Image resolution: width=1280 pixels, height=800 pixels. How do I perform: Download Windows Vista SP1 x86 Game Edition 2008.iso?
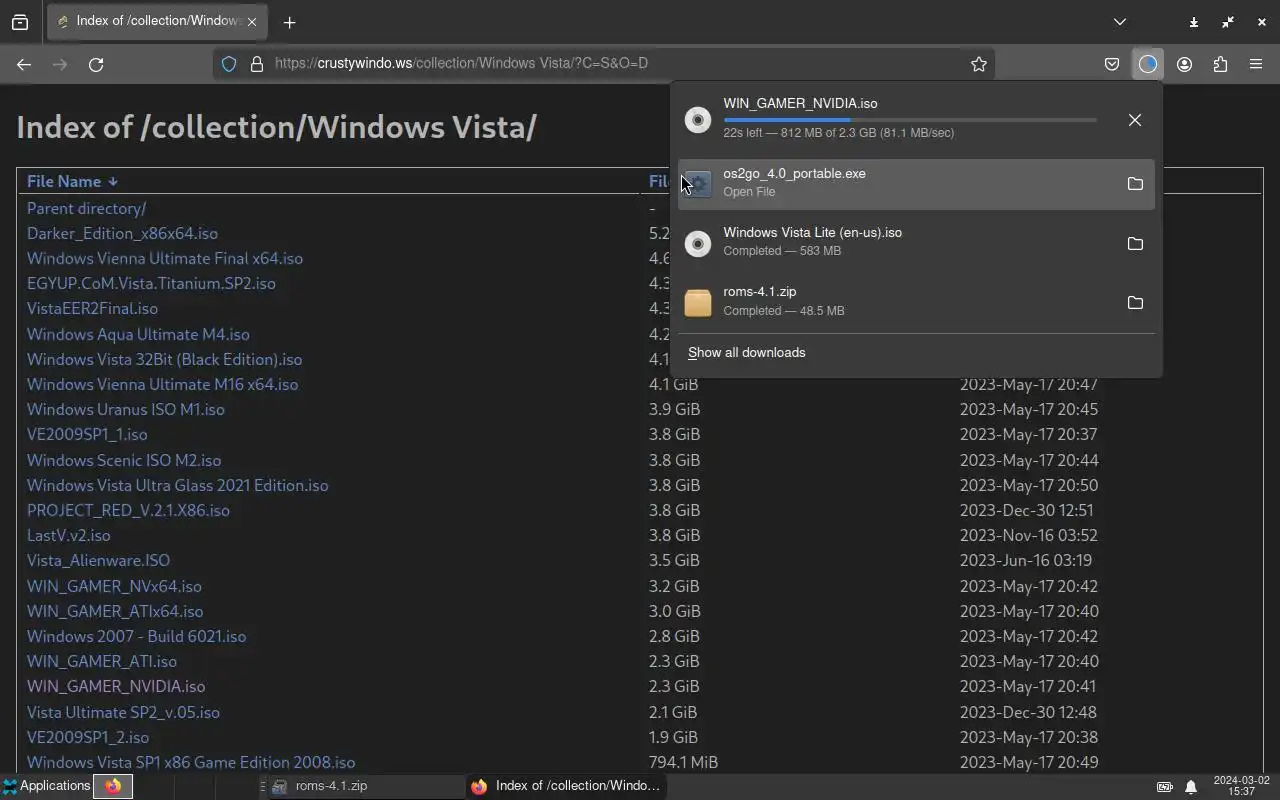tap(191, 762)
